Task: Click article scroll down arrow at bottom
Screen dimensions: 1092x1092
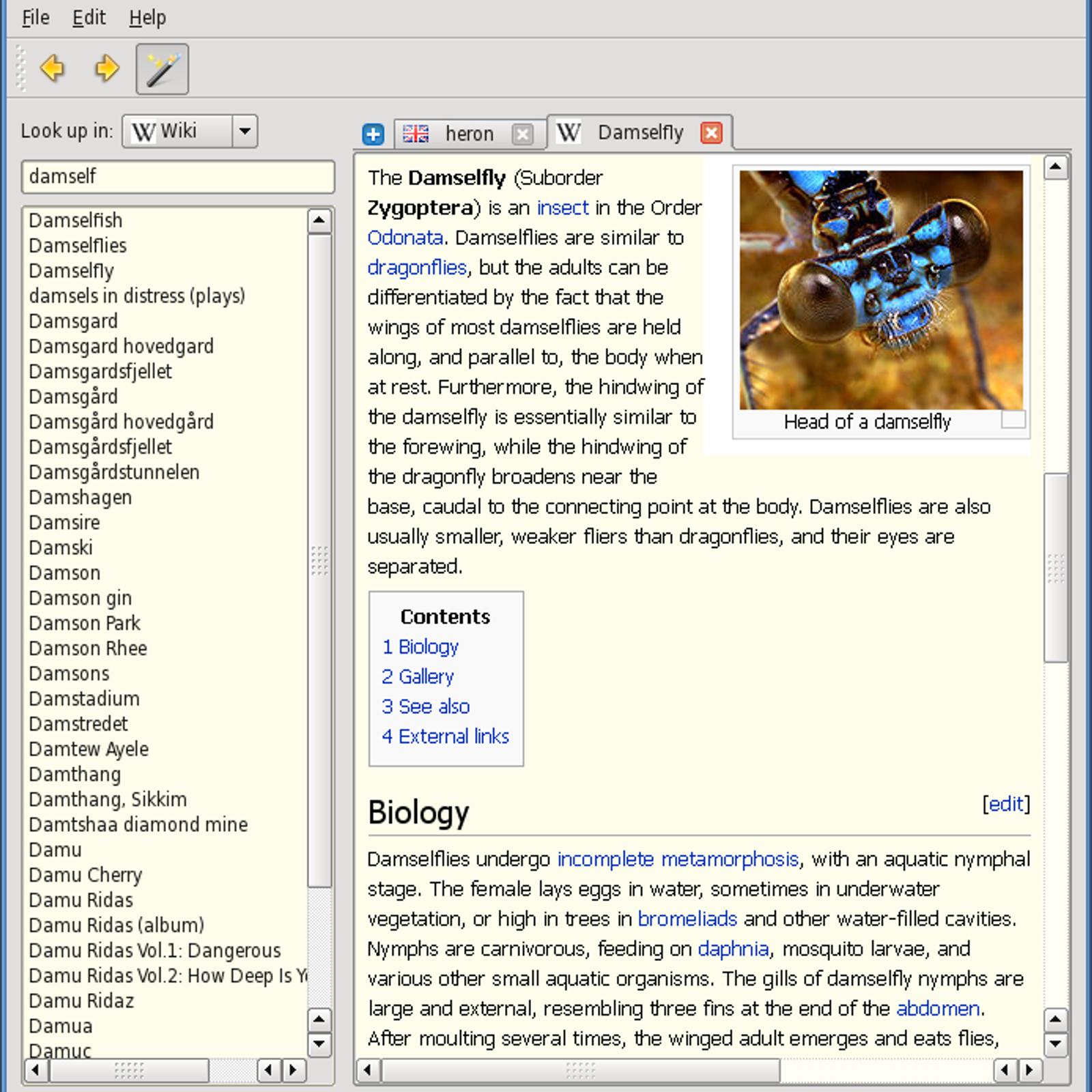Action: [x=1056, y=1044]
